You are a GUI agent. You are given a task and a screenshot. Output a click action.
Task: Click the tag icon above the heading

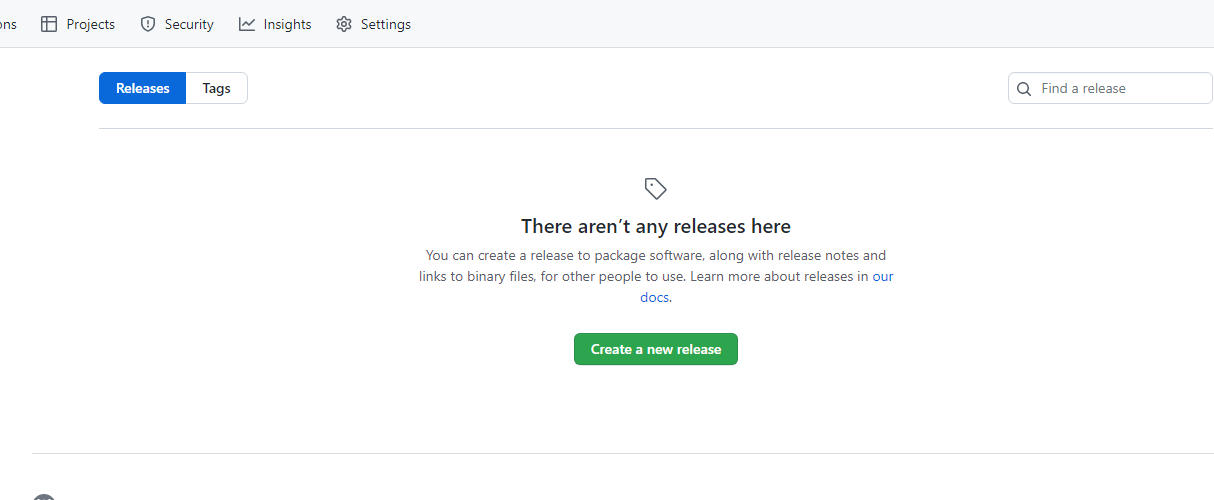(x=656, y=188)
